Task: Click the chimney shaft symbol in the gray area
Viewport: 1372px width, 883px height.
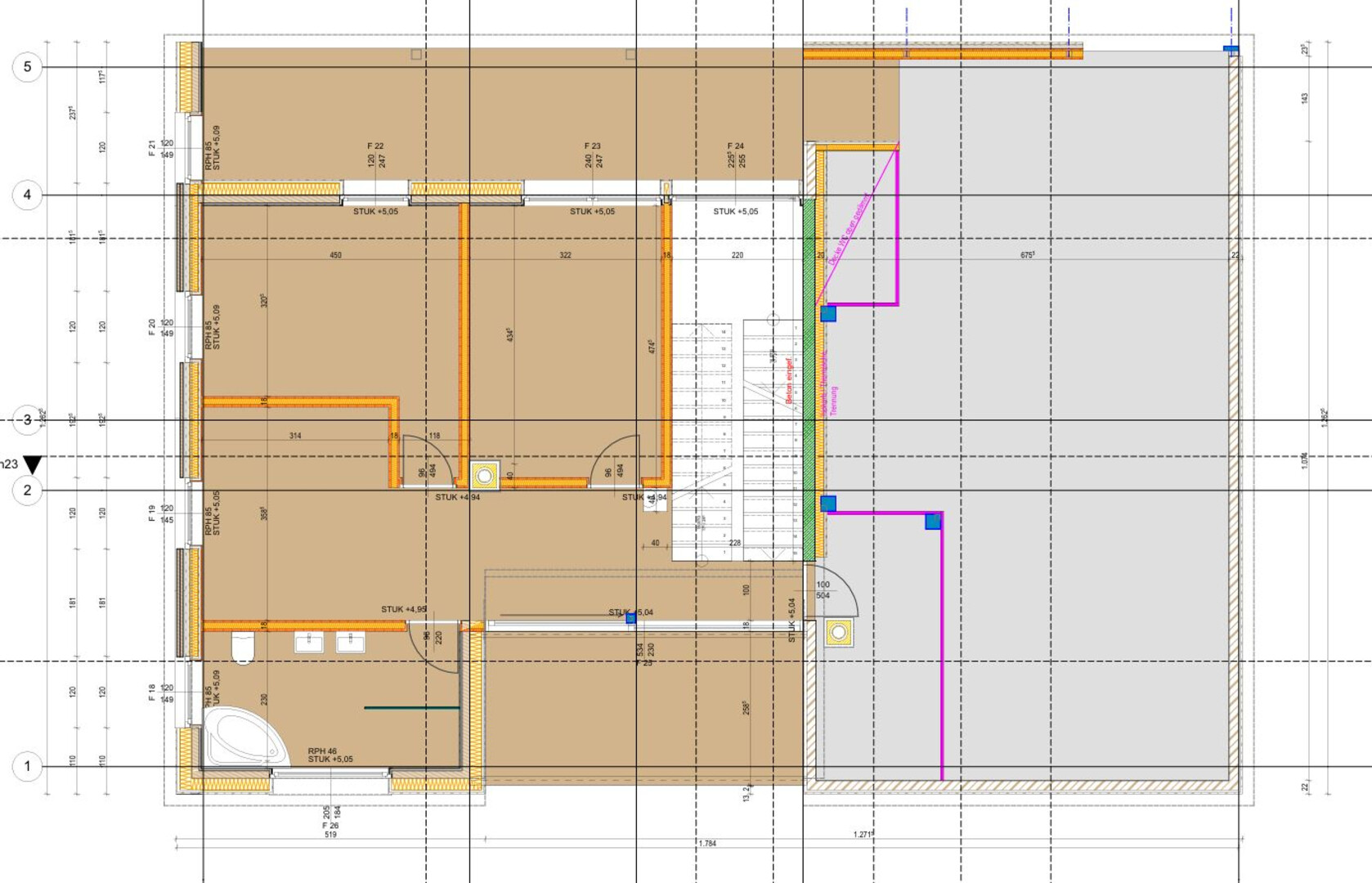Action: pos(840,633)
